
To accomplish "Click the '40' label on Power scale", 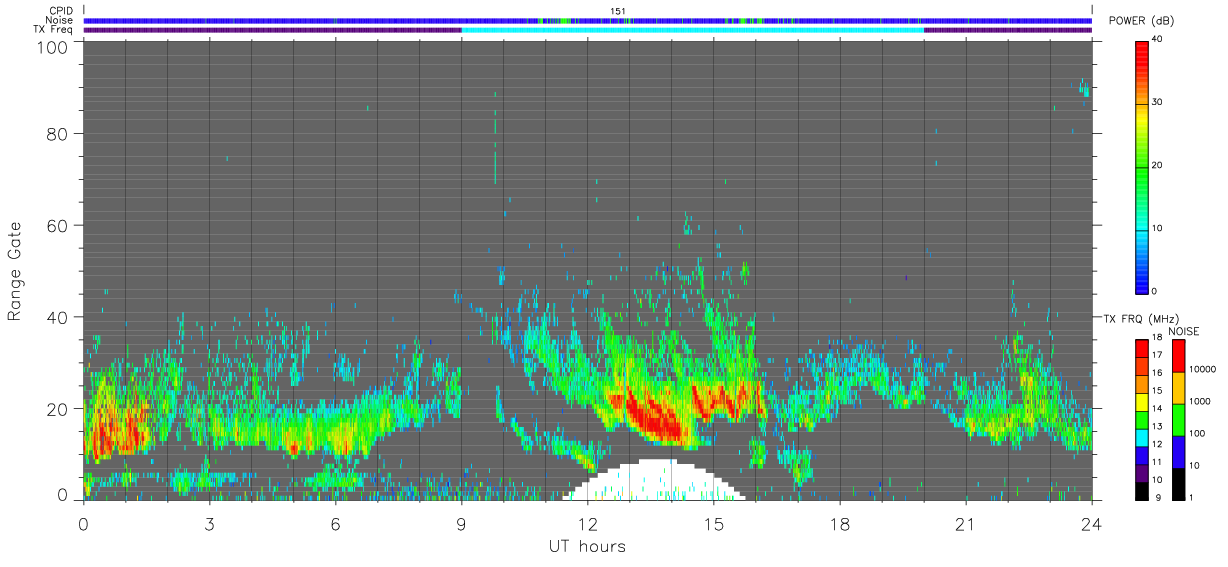I will coord(1157,39).
